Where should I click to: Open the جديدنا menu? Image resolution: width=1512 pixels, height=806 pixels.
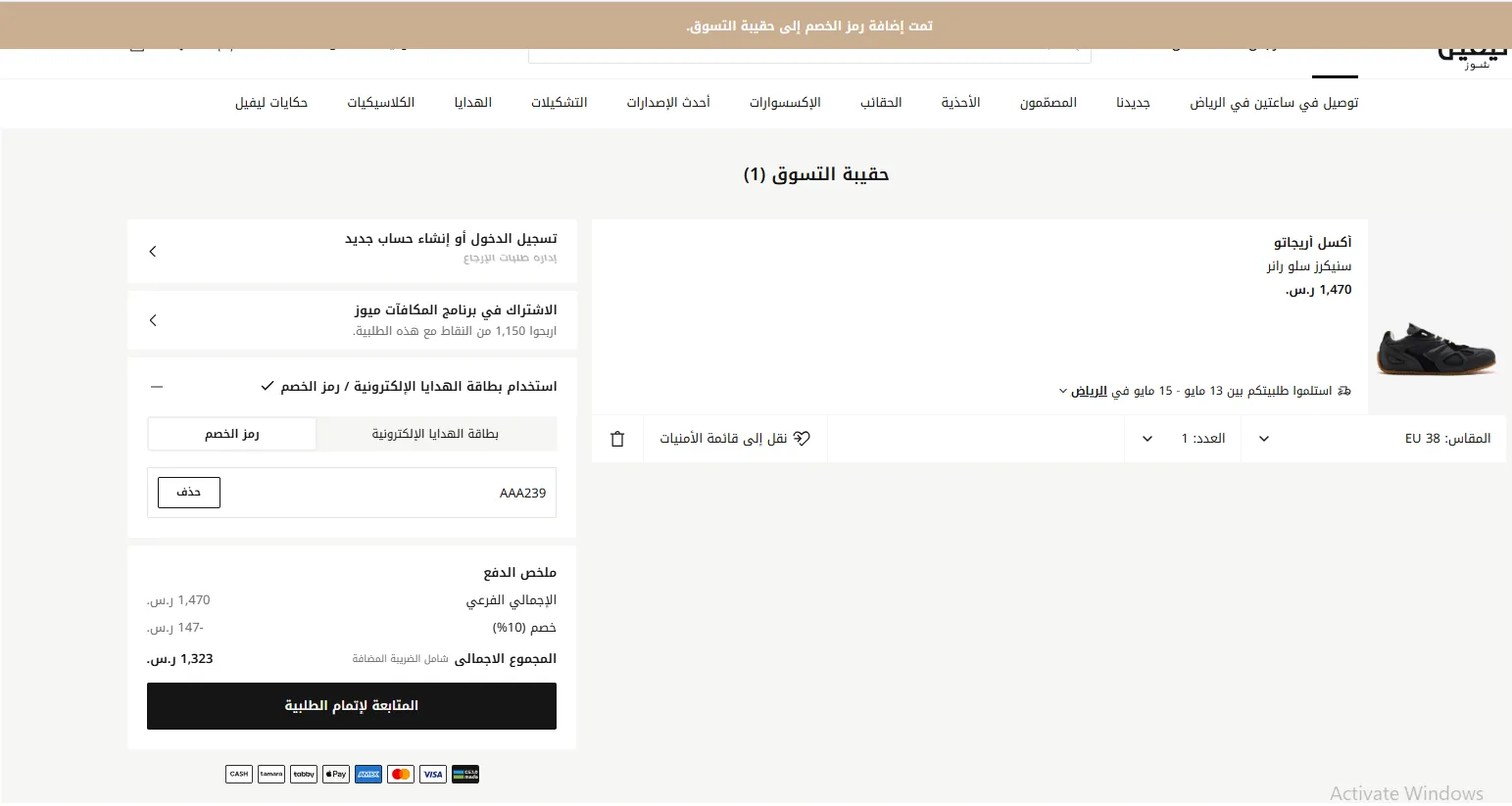pos(1133,103)
